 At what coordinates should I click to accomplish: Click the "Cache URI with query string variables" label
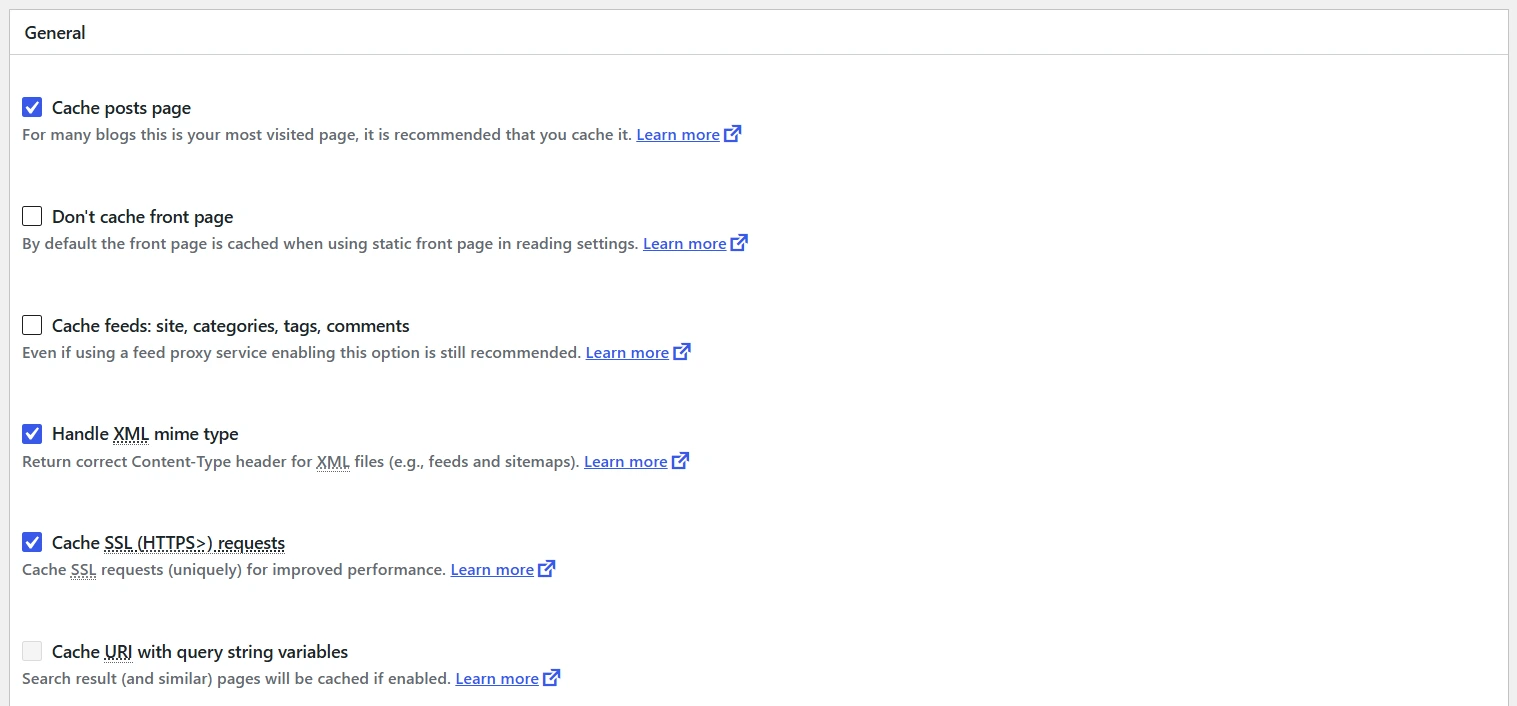200,652
